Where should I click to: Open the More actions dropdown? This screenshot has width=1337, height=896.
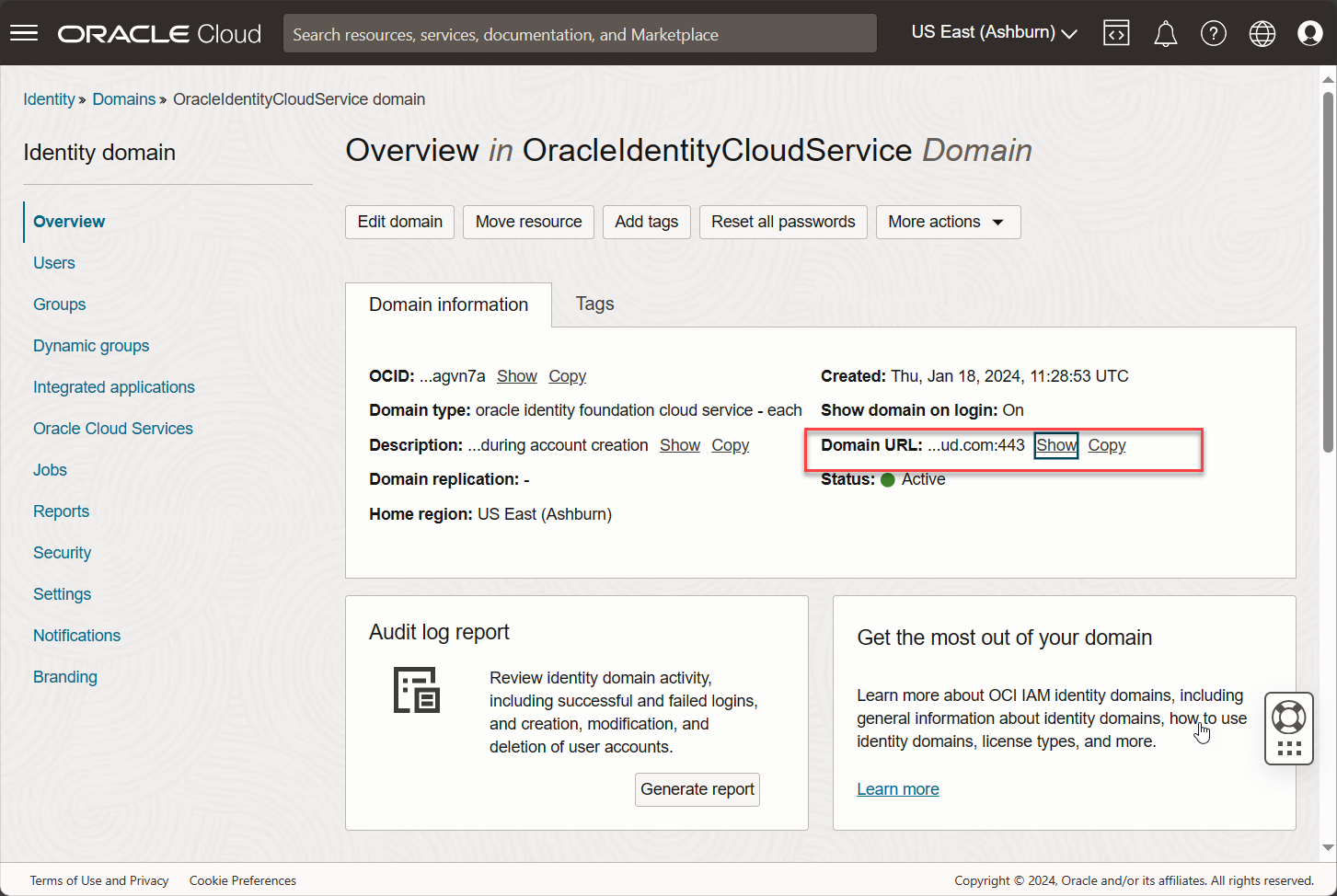click(x=947, y=222)
